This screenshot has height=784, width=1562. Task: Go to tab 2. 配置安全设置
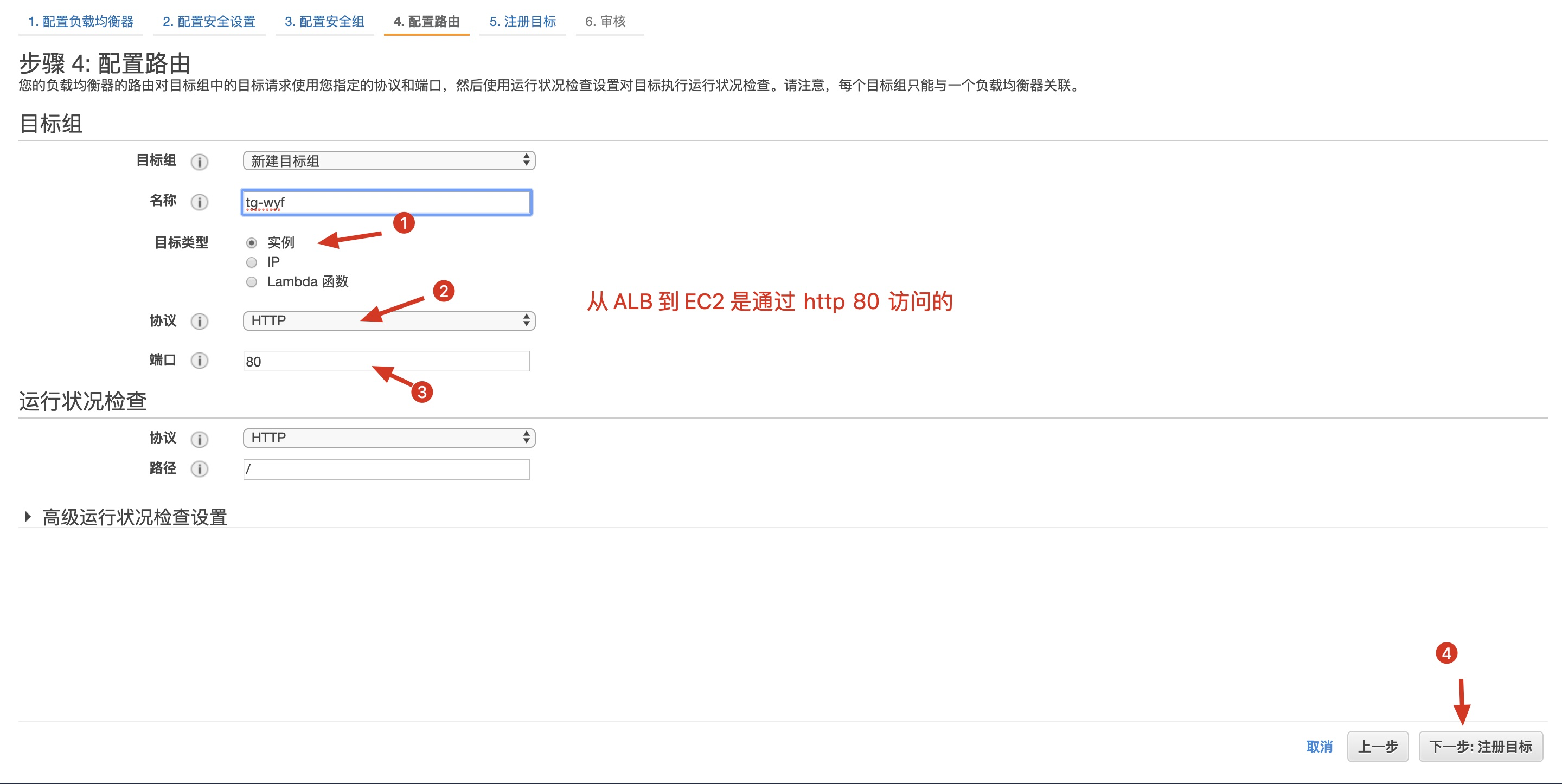coord(209,22)
